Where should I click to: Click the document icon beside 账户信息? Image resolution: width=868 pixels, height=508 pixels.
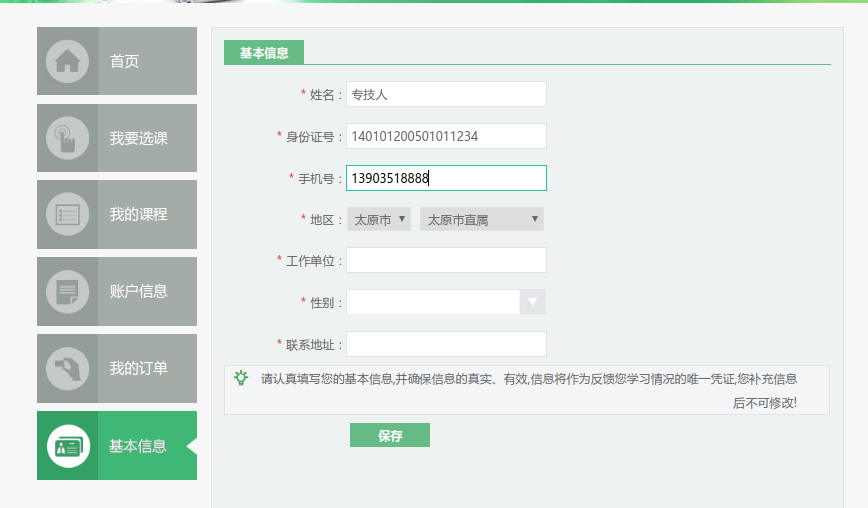point(68,292)
